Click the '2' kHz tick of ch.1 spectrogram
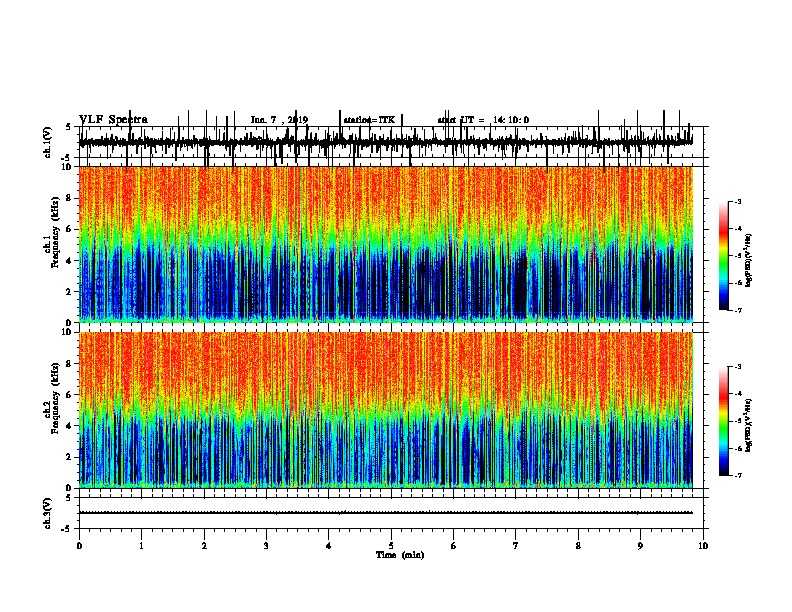This screenshot has height=612, width=792. pyautogui.click(x=70, y=291)
